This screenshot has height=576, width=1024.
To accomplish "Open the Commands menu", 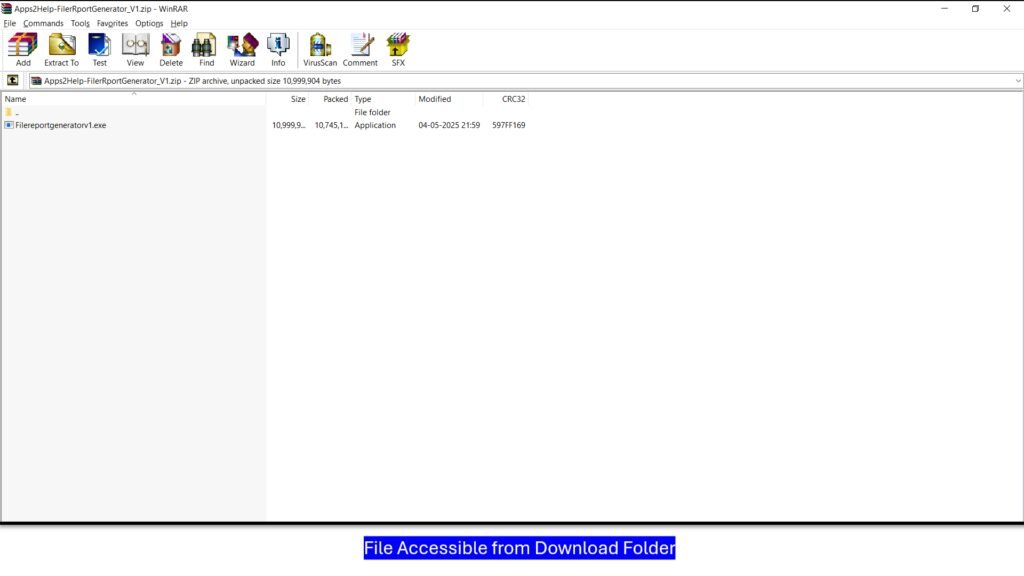I will tap(43, 23).
